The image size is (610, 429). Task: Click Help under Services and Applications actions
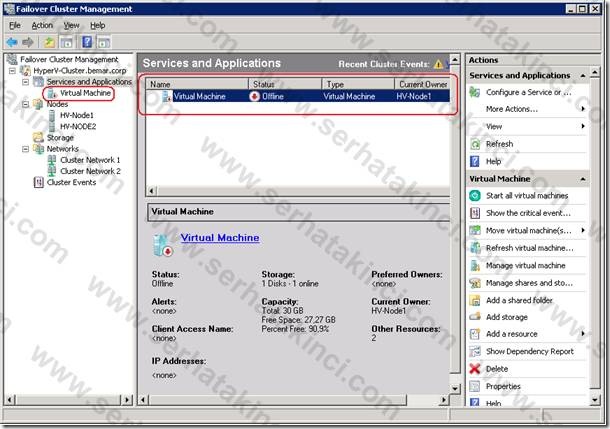[493, 161]
